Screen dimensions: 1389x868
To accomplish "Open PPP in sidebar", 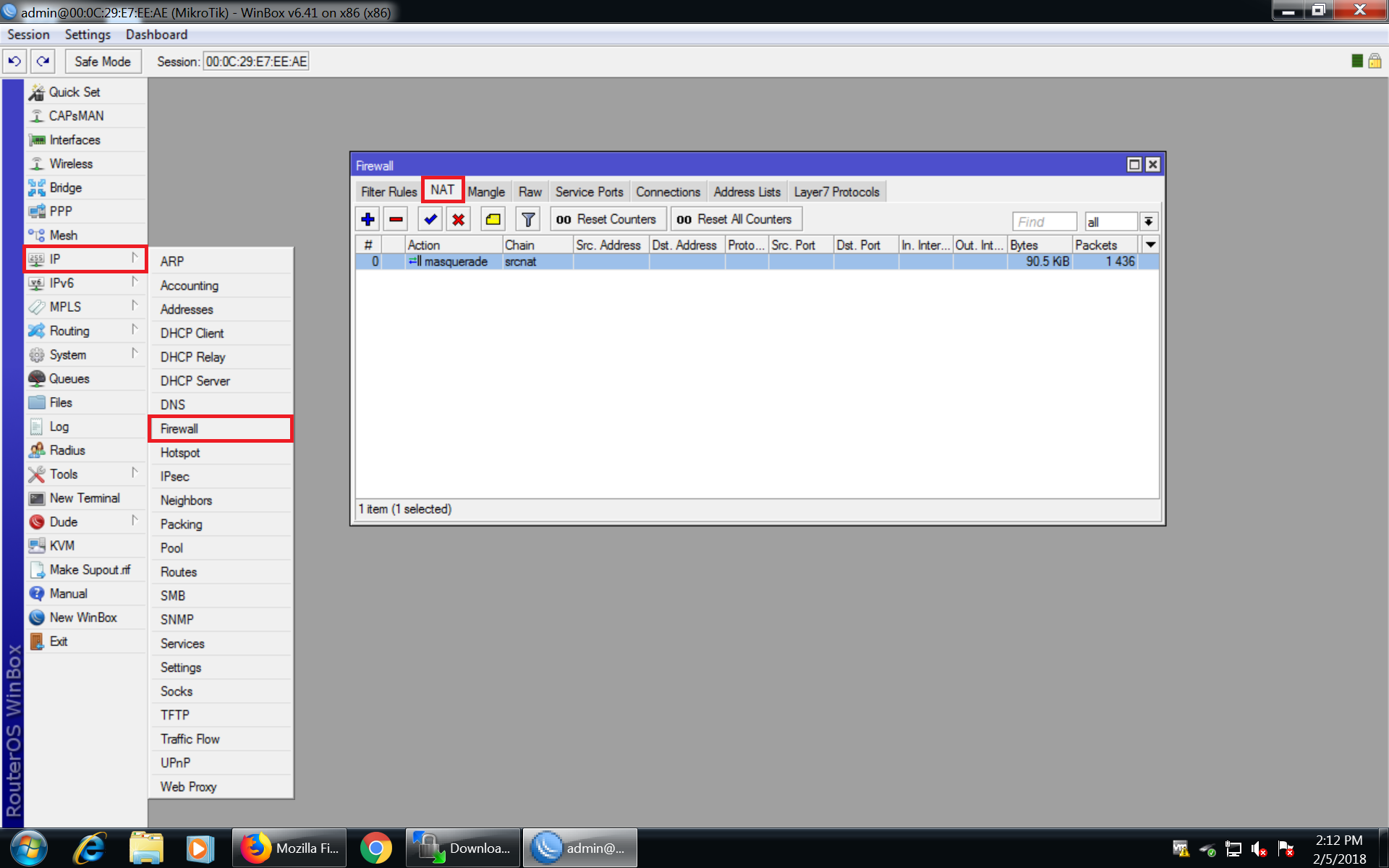I will click(x=85, y=211).
